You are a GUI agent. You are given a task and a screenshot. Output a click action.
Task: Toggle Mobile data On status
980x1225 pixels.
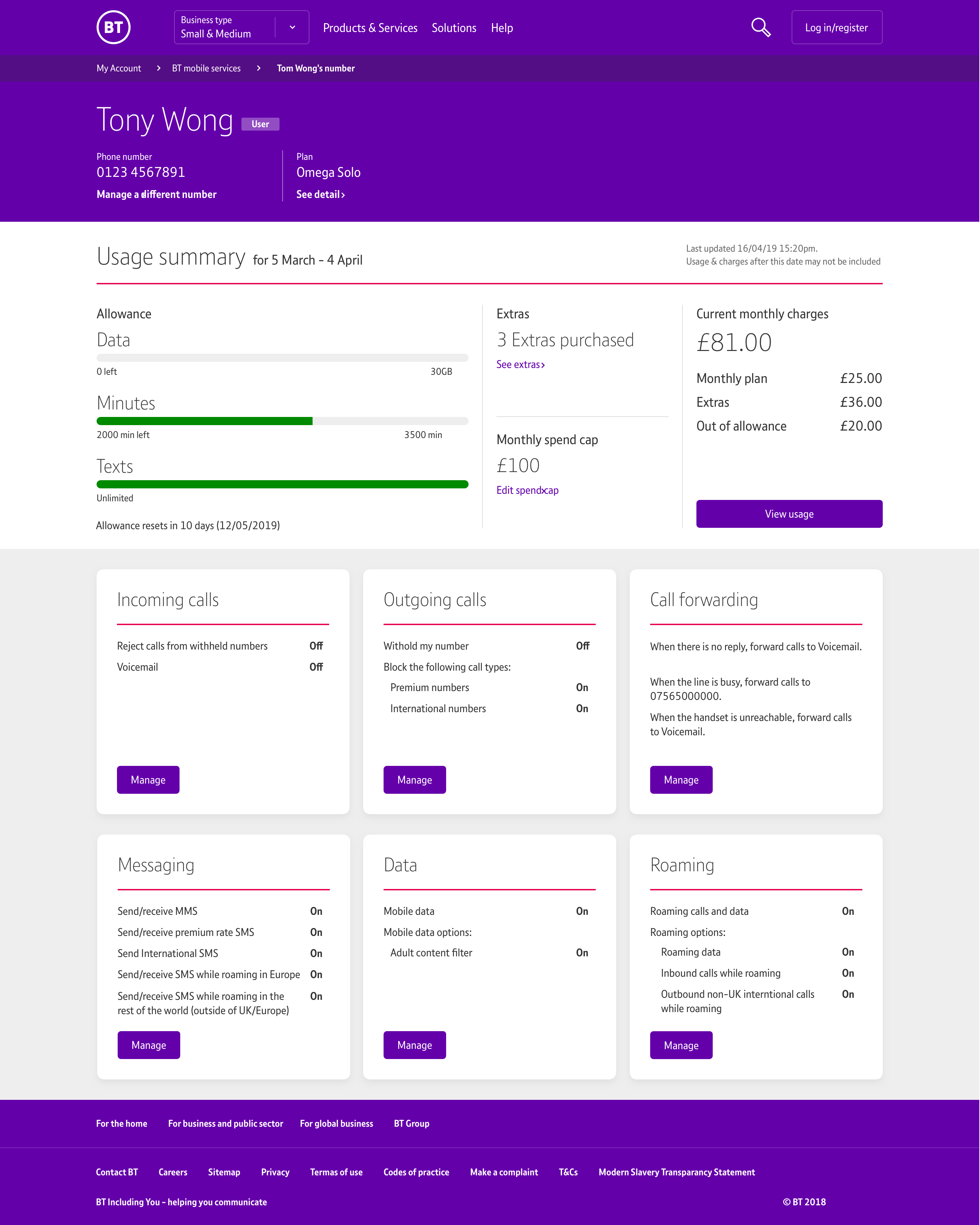click(x=582, y=911)
